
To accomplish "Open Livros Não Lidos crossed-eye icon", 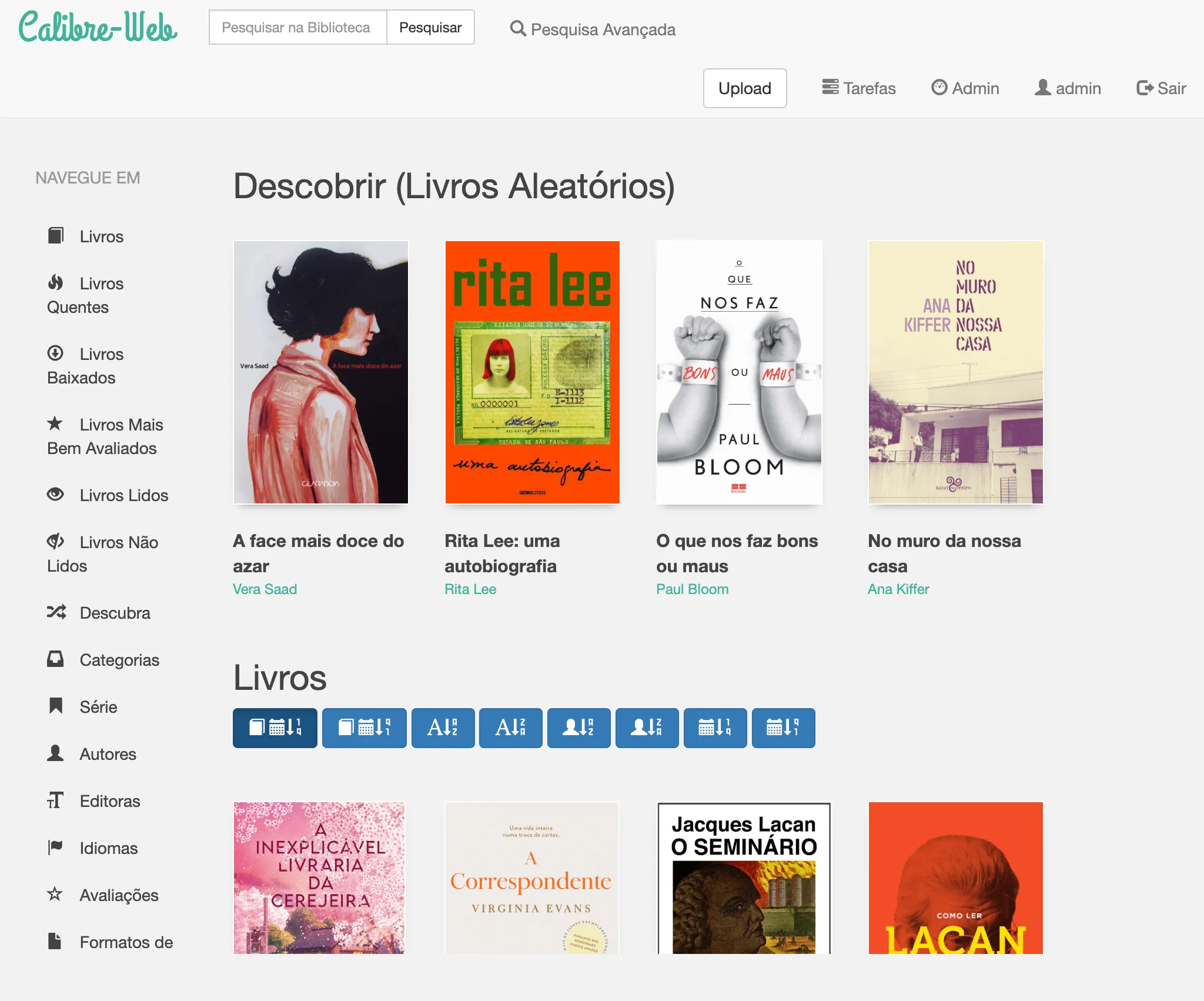I will tap(55, 541).
